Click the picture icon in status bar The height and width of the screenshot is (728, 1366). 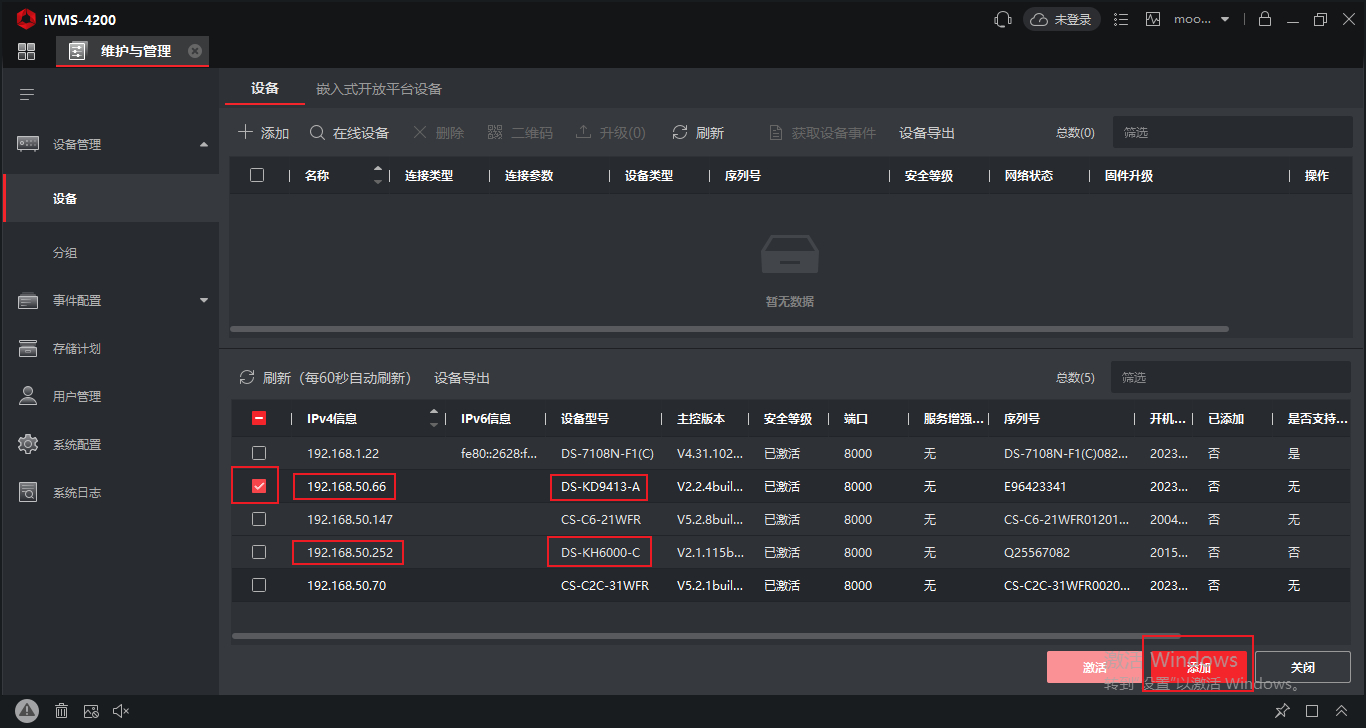(x=91, y=711)
